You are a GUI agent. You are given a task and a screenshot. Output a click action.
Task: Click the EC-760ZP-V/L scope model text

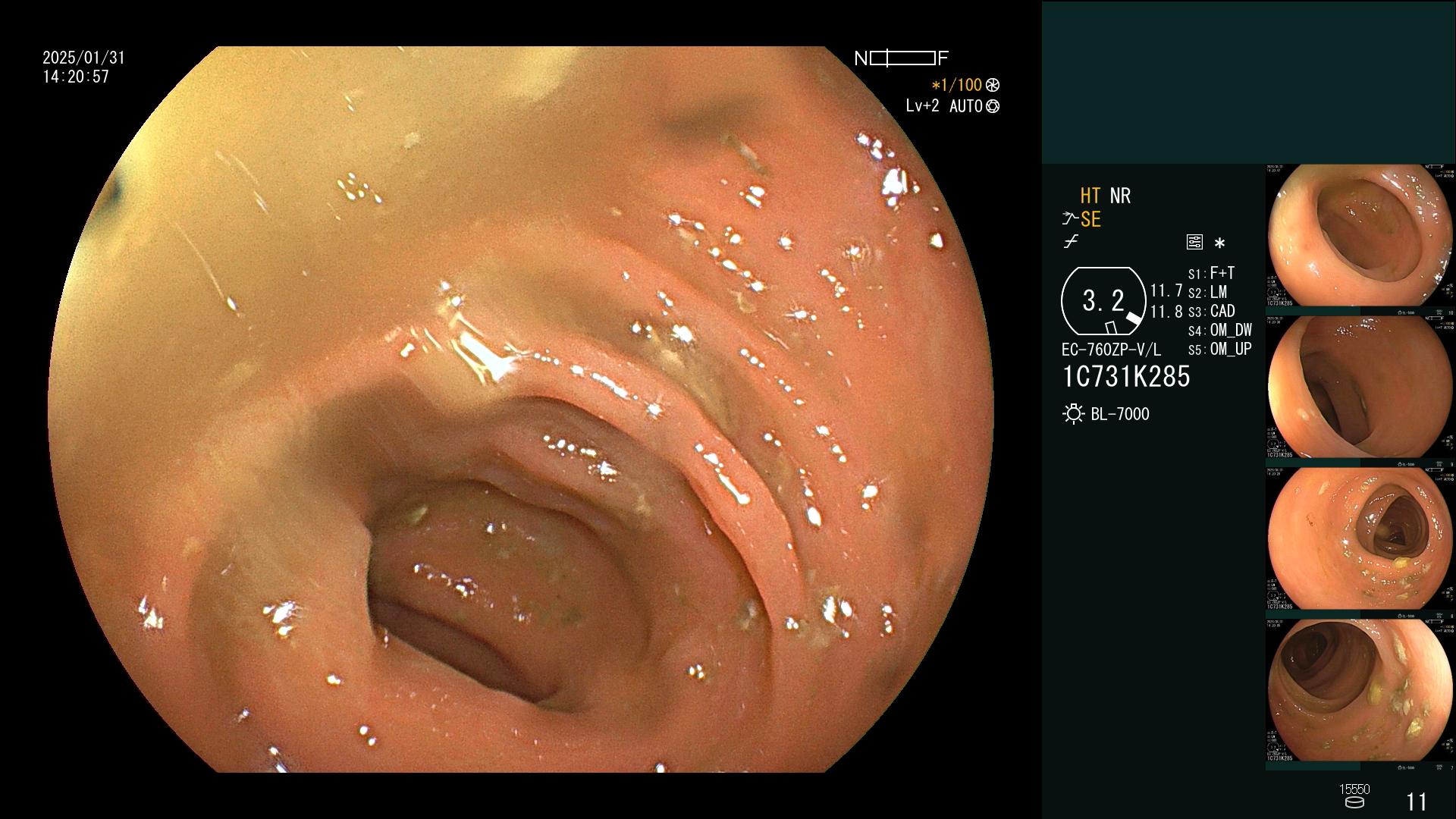[x=1111, y=350]
